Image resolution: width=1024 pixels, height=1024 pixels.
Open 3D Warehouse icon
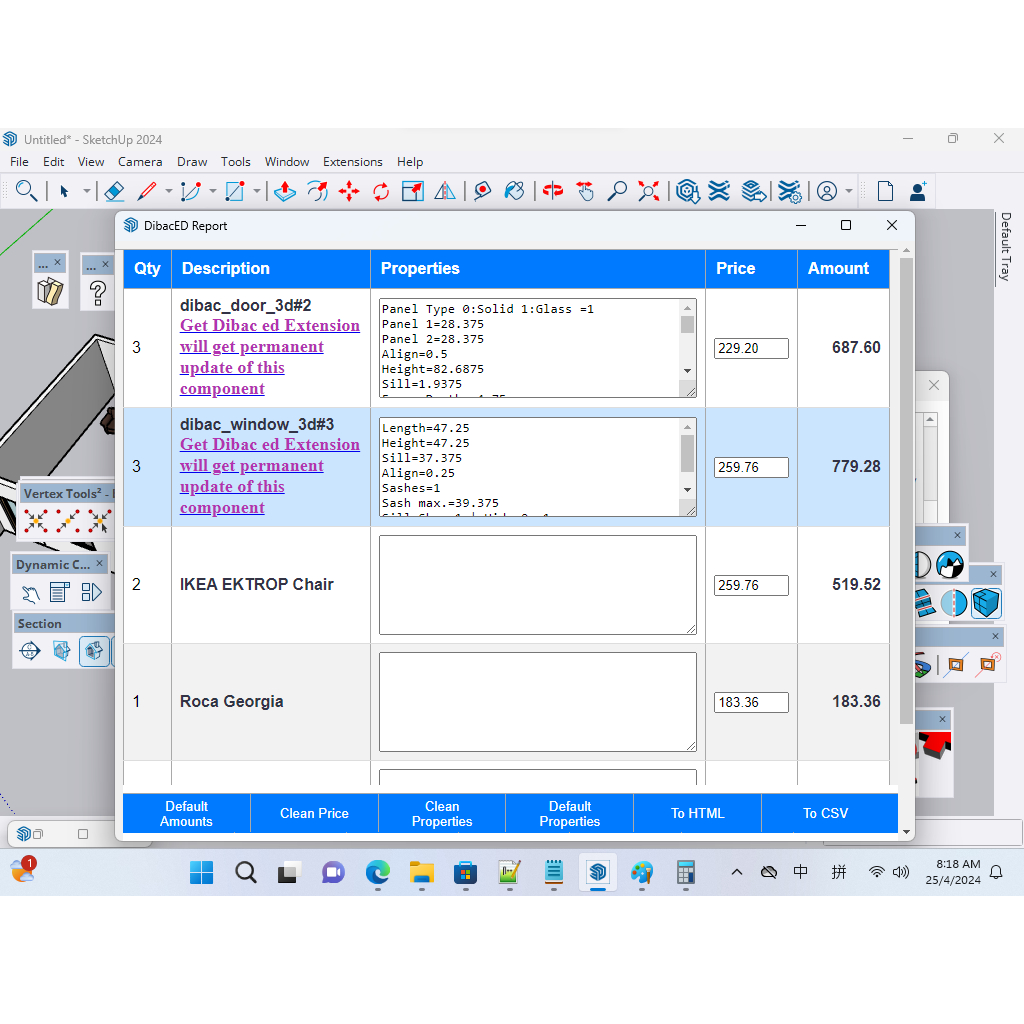pyautogui.click(x=688, y=191)
